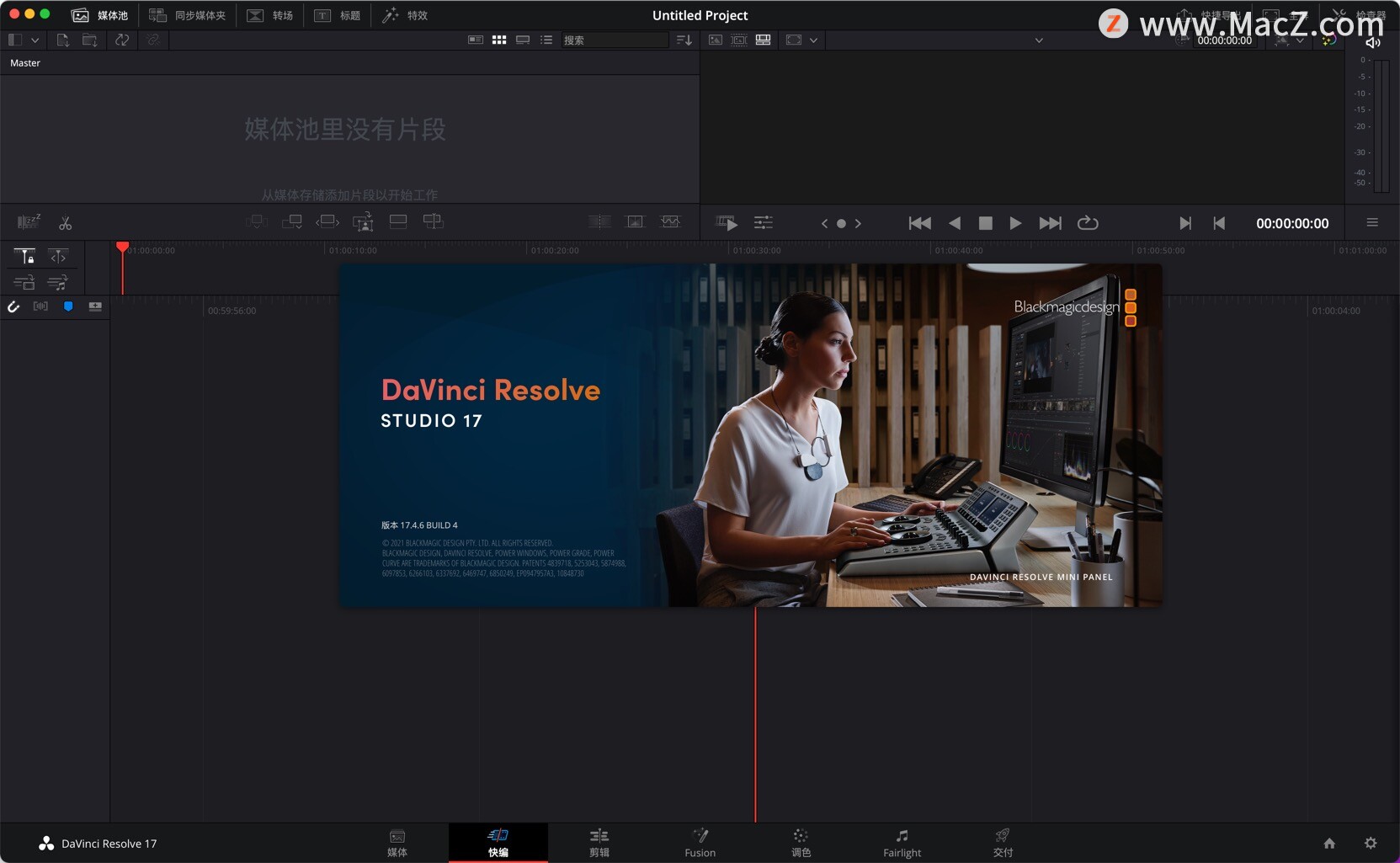
Task: Click the red playhead on upper timeline ruler
Action: (x=122, y=248)
